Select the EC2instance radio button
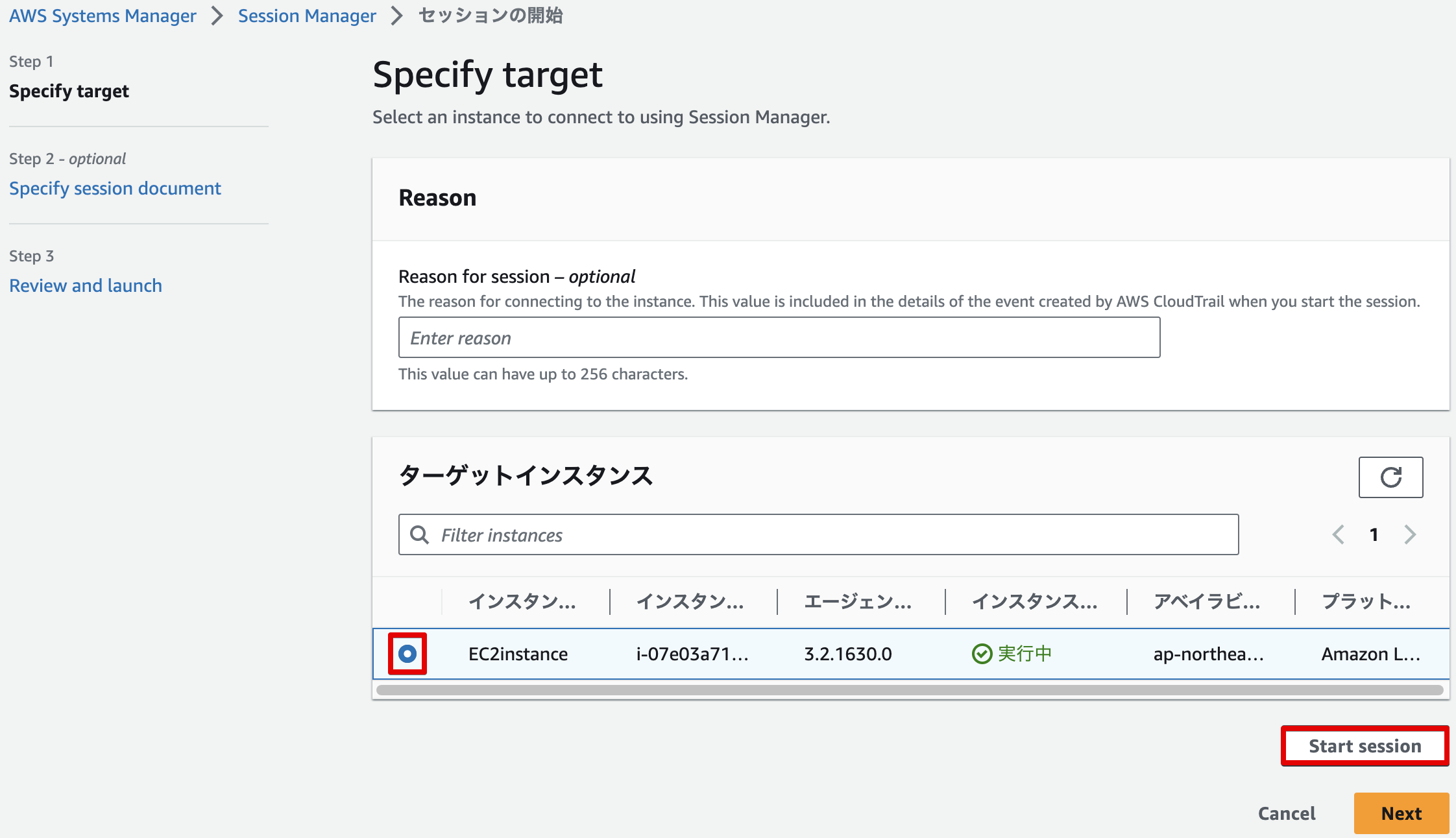The image size is (1456, 838). coord(407,654)
